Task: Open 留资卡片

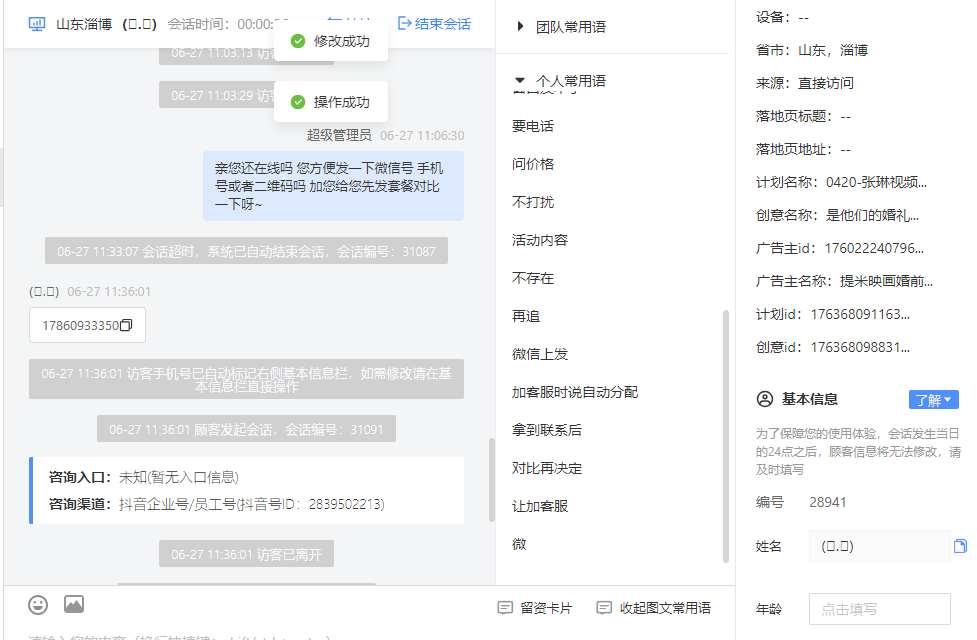Action: [x=535, y=608]
